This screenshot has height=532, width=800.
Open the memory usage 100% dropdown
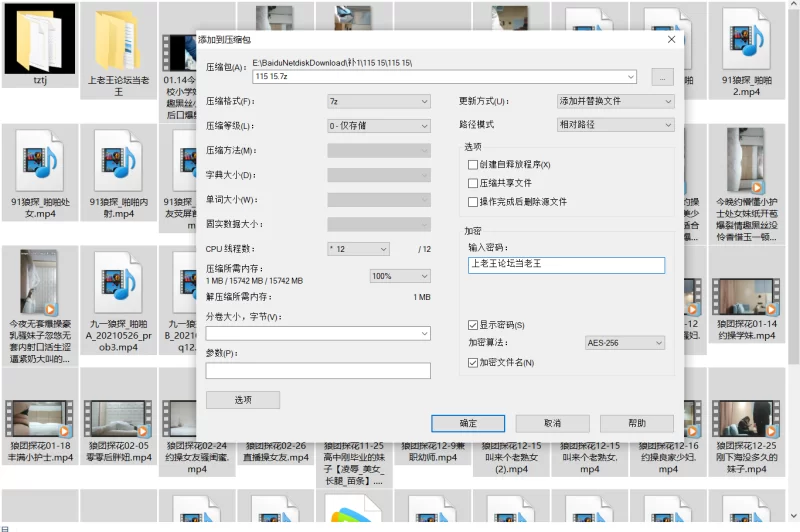tap(399, 276)
